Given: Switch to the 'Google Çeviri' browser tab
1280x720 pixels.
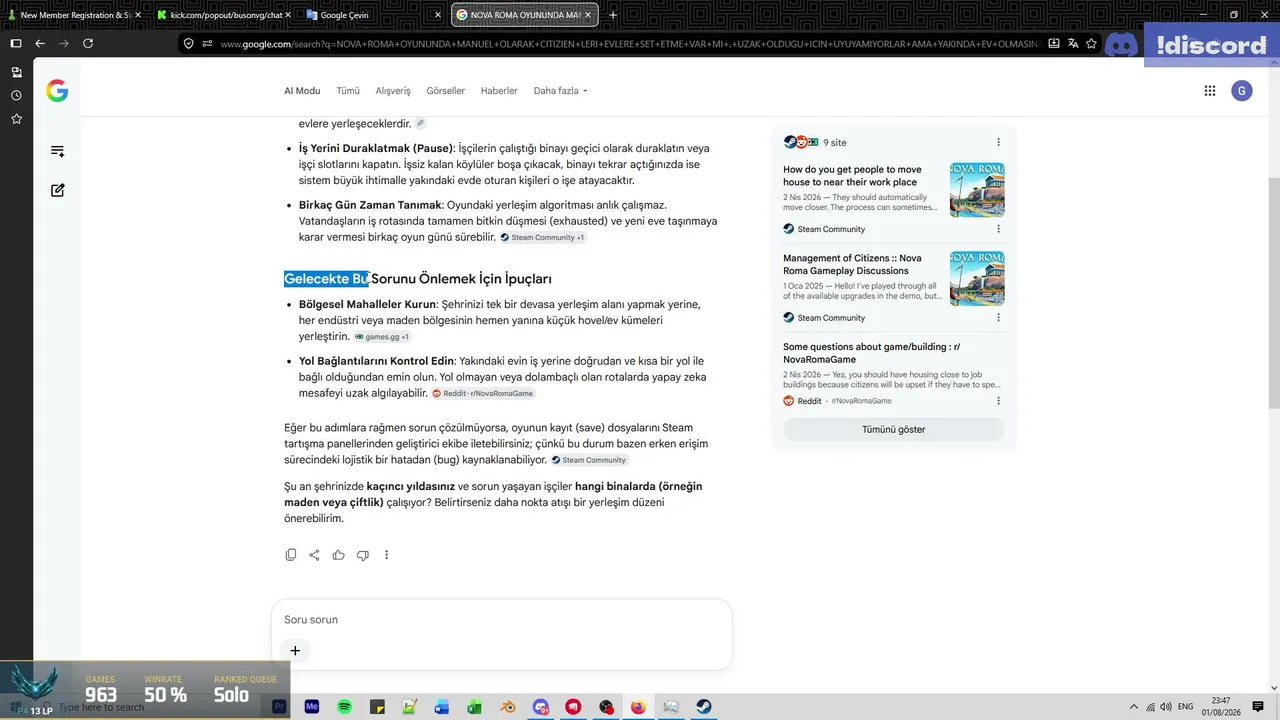Looking at the screenshot, I should pyautogui.click(x=373, y=15).
